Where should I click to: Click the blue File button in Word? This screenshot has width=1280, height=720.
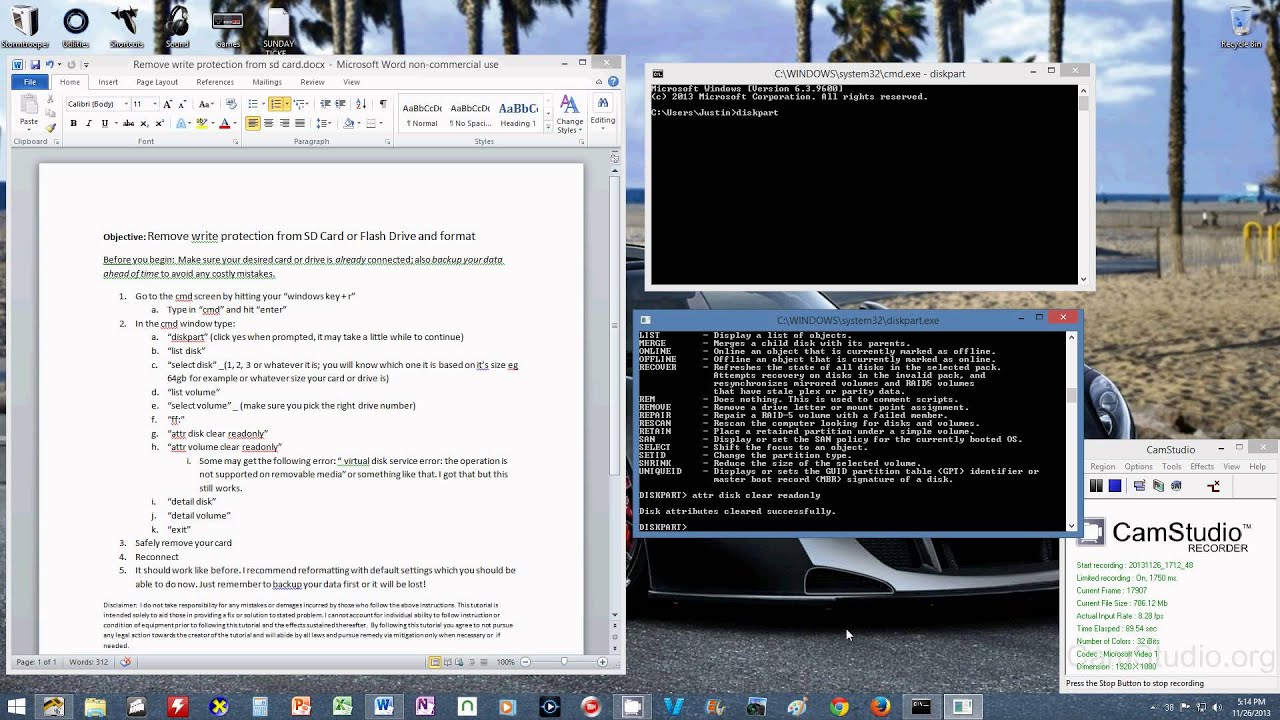30,82
